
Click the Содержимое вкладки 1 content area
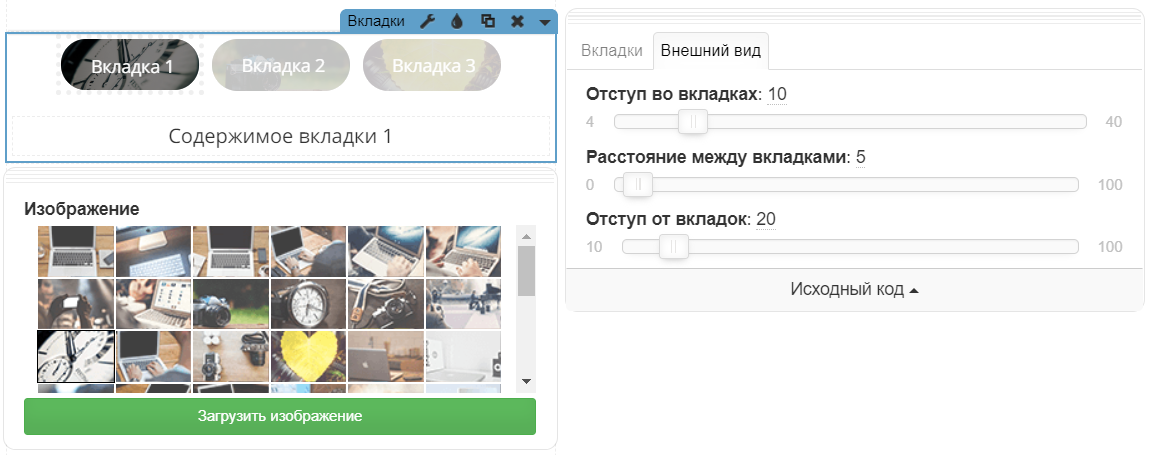[280, 137]
